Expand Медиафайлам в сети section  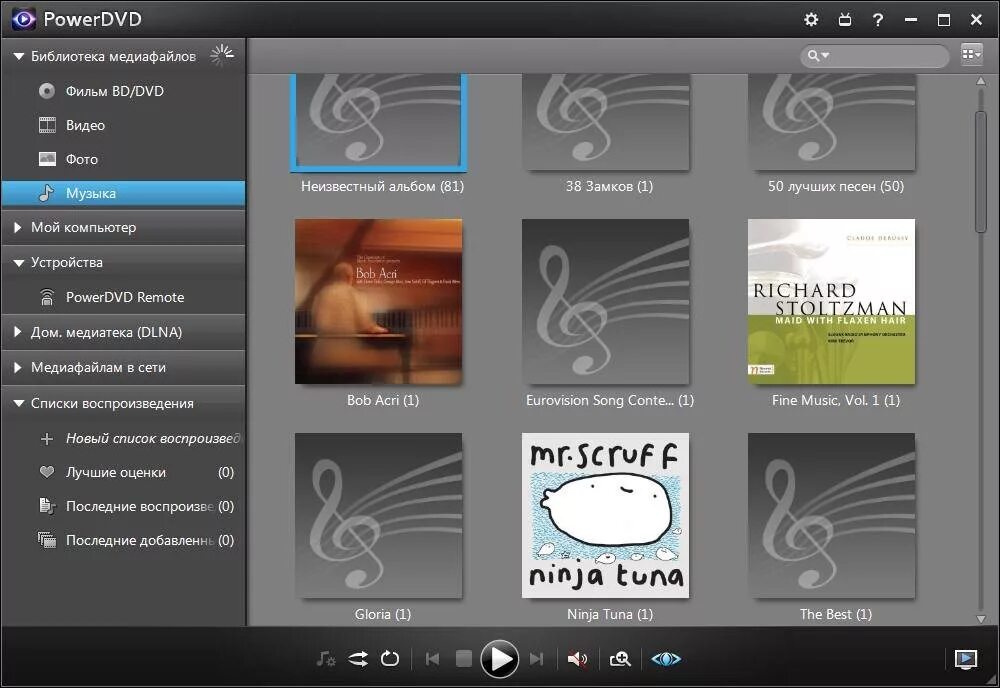tap(18, 367)
